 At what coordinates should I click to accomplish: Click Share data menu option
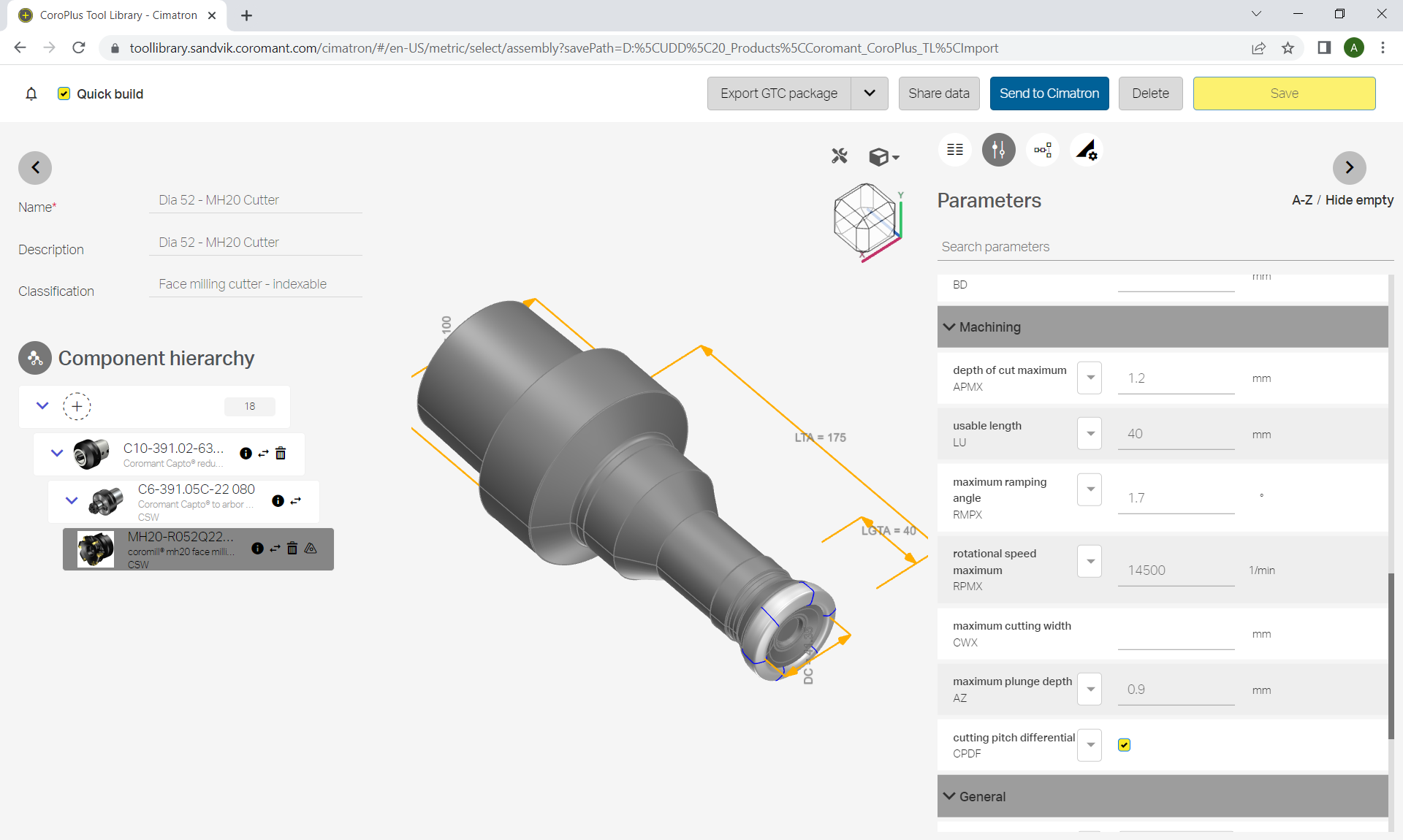point(938,93)
